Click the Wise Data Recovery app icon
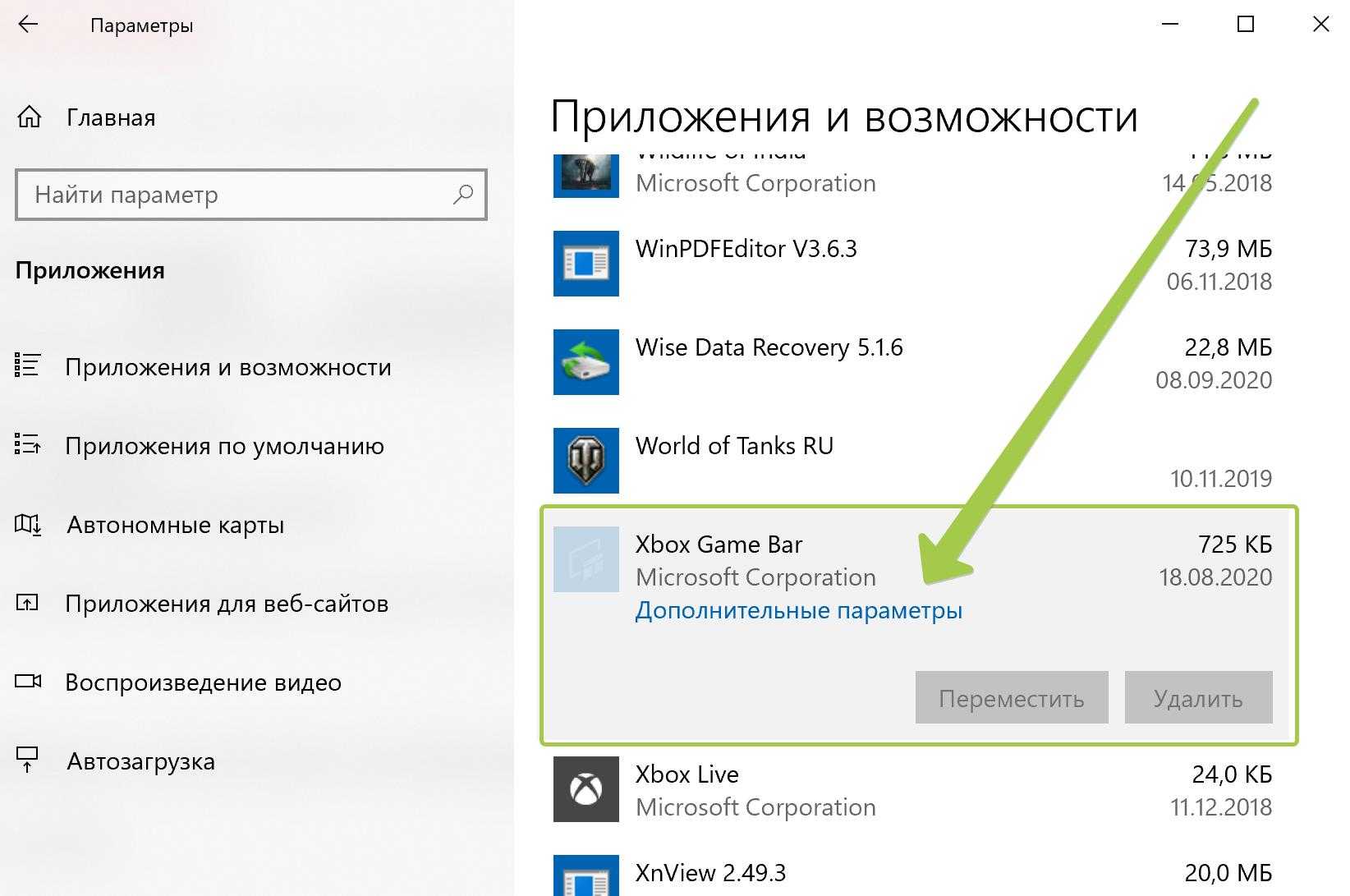1350x896 pixels. click(585, 362)
